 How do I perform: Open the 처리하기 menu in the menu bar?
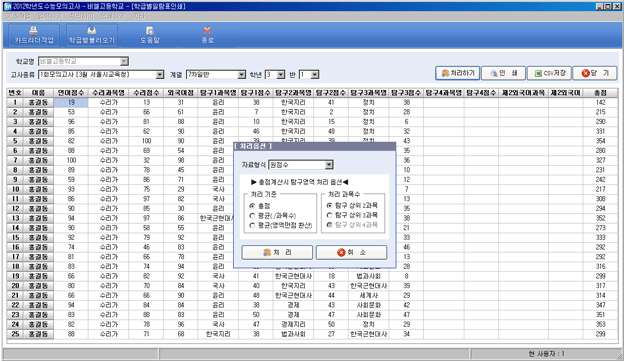(x=81, y=16)
